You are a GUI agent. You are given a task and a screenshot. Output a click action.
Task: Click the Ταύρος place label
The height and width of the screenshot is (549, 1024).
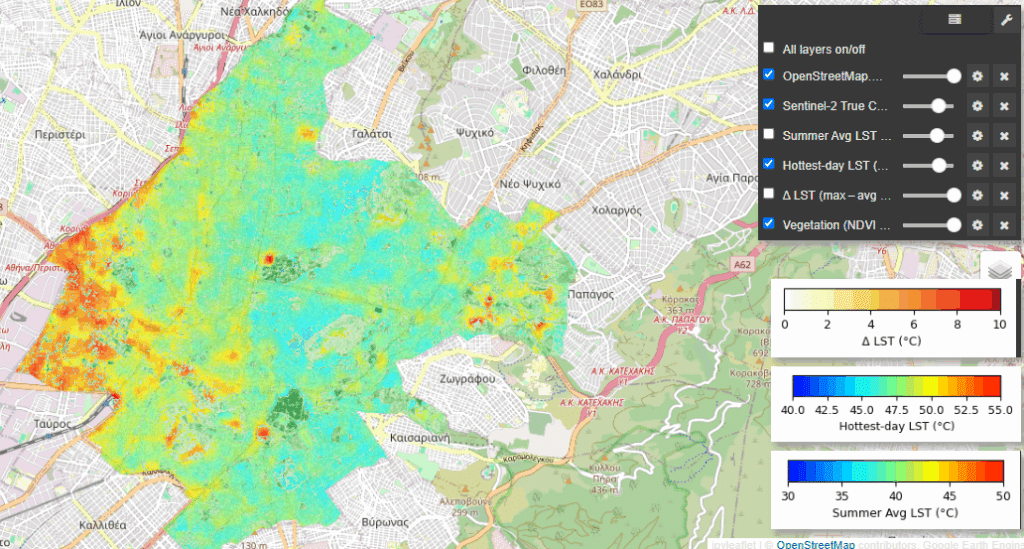click(x=52, y=424)
